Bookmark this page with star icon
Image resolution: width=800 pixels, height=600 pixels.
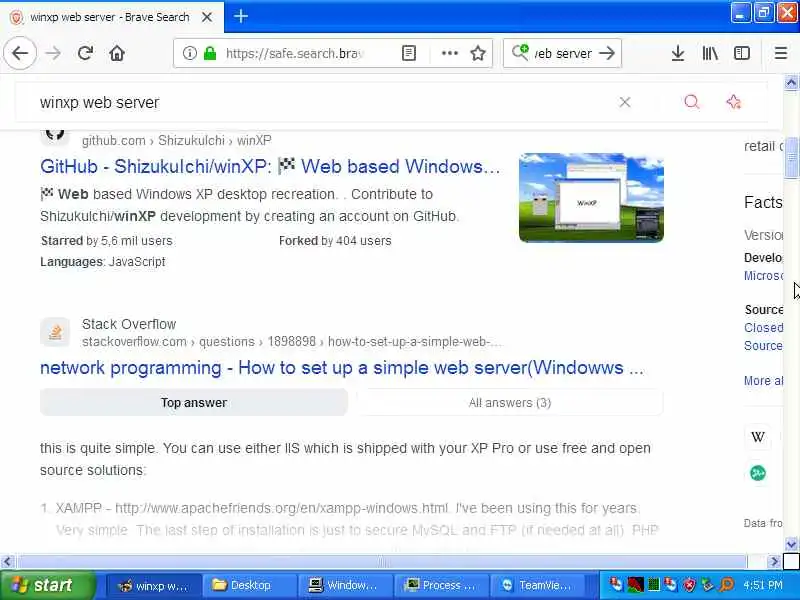point(478,53)
